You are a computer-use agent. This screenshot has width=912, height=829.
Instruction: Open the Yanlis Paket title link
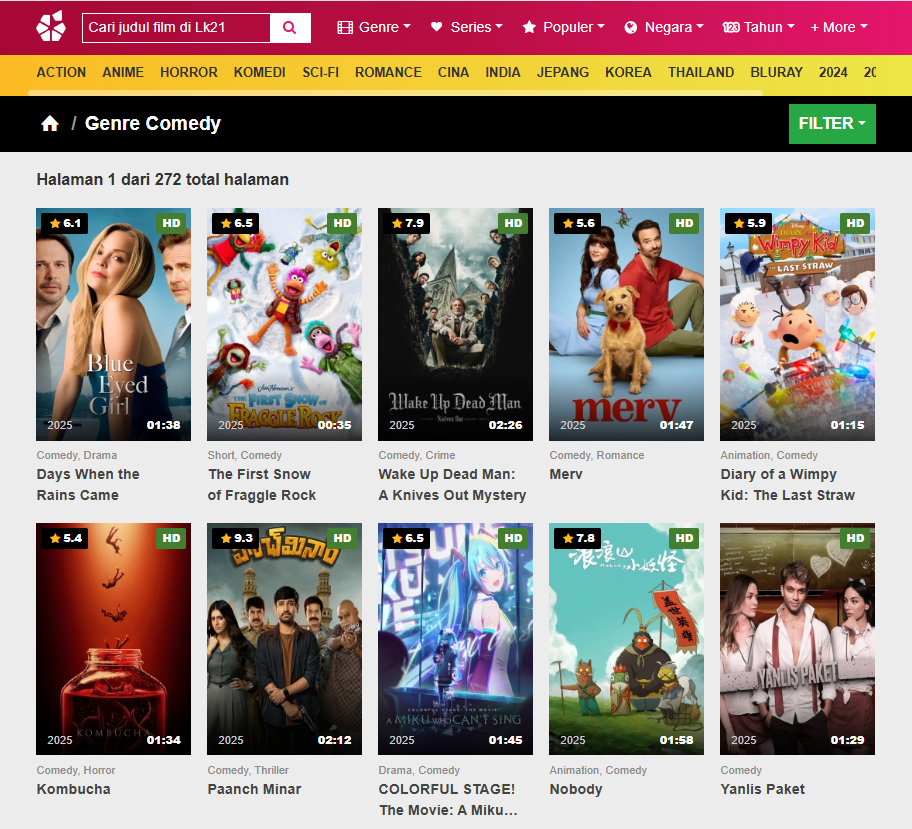[763, 789]
